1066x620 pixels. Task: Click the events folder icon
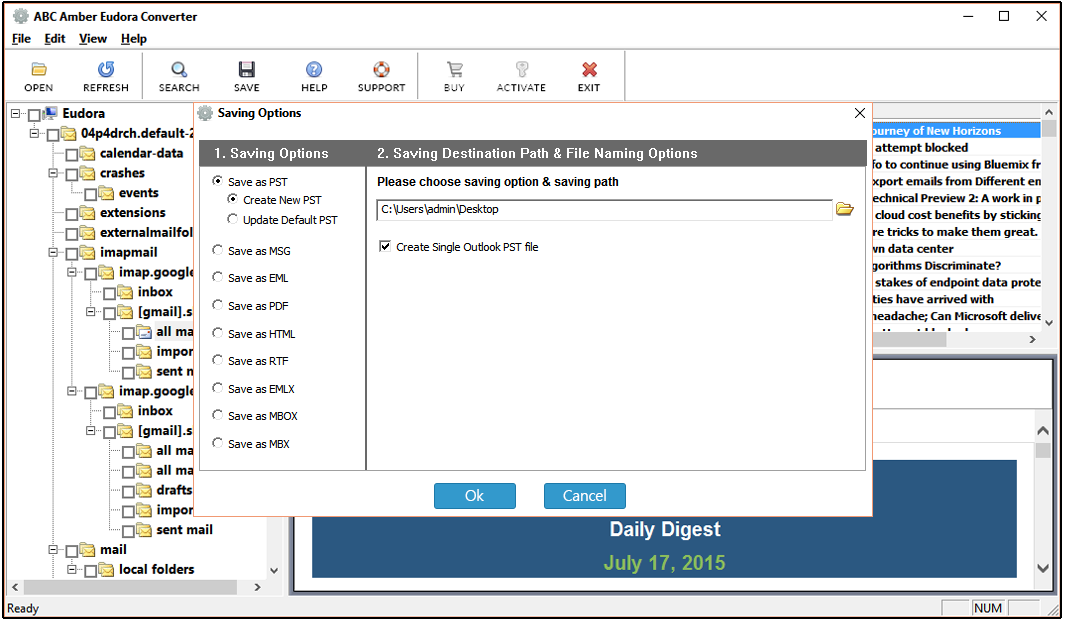click(107, 193)
